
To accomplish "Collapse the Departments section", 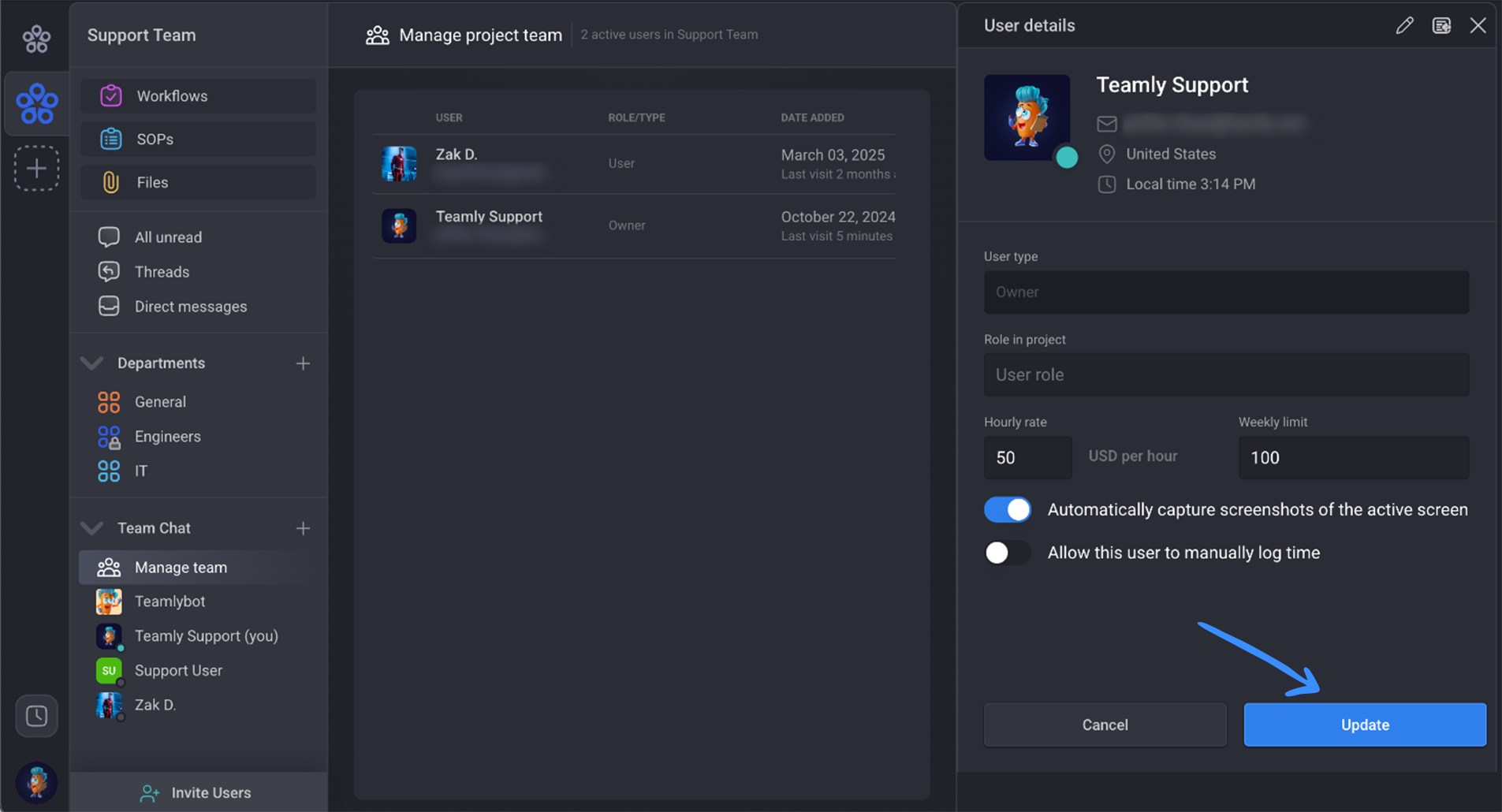I will tap(92, 363).
